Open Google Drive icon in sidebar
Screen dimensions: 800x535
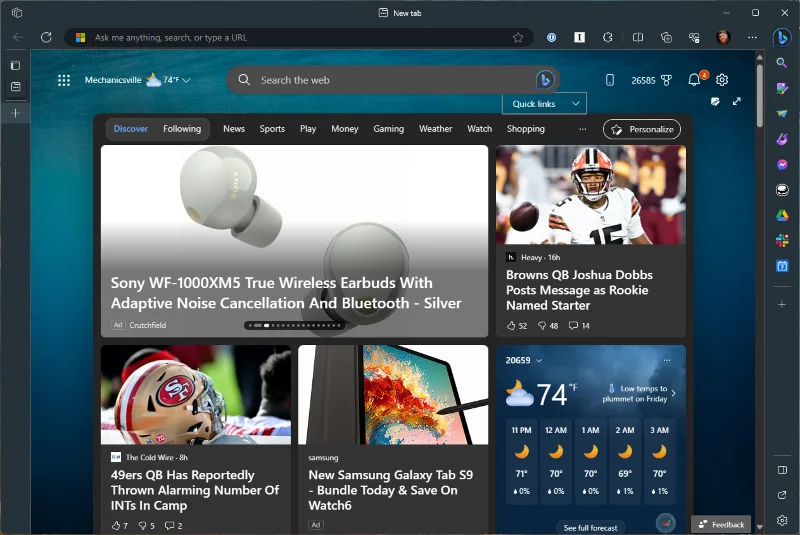(x=782, y=216)
